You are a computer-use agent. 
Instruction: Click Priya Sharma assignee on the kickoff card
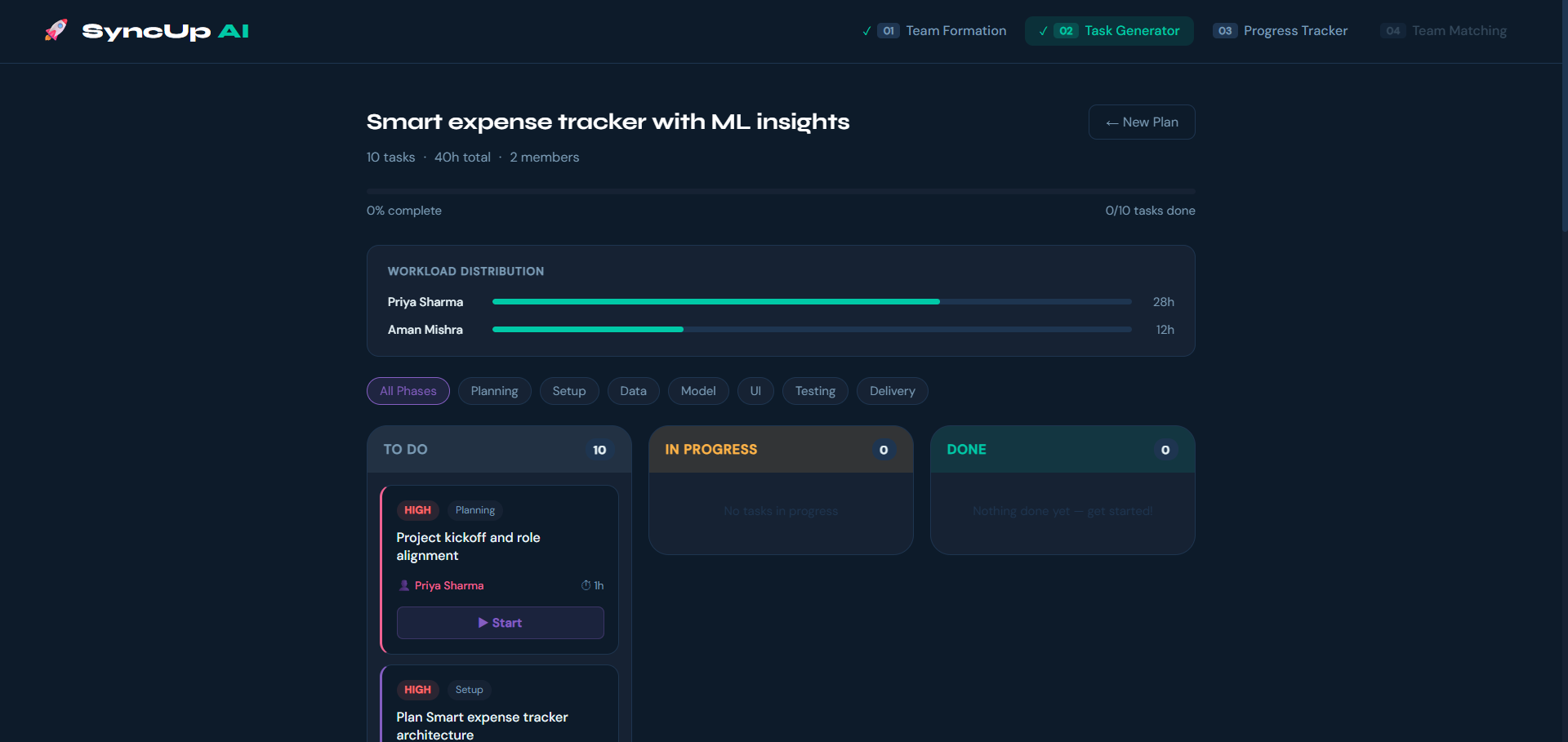(449, 585)
